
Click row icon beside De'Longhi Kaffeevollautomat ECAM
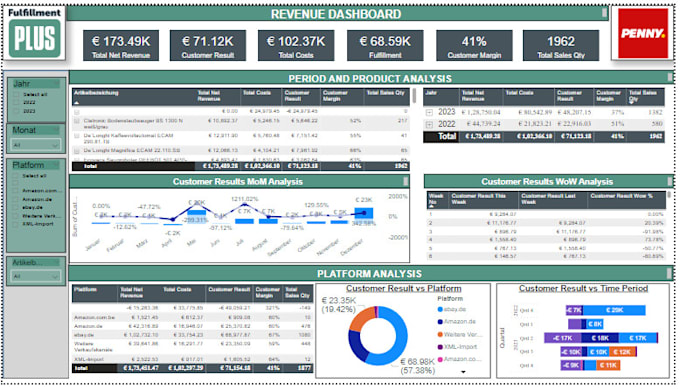point(77,136)
